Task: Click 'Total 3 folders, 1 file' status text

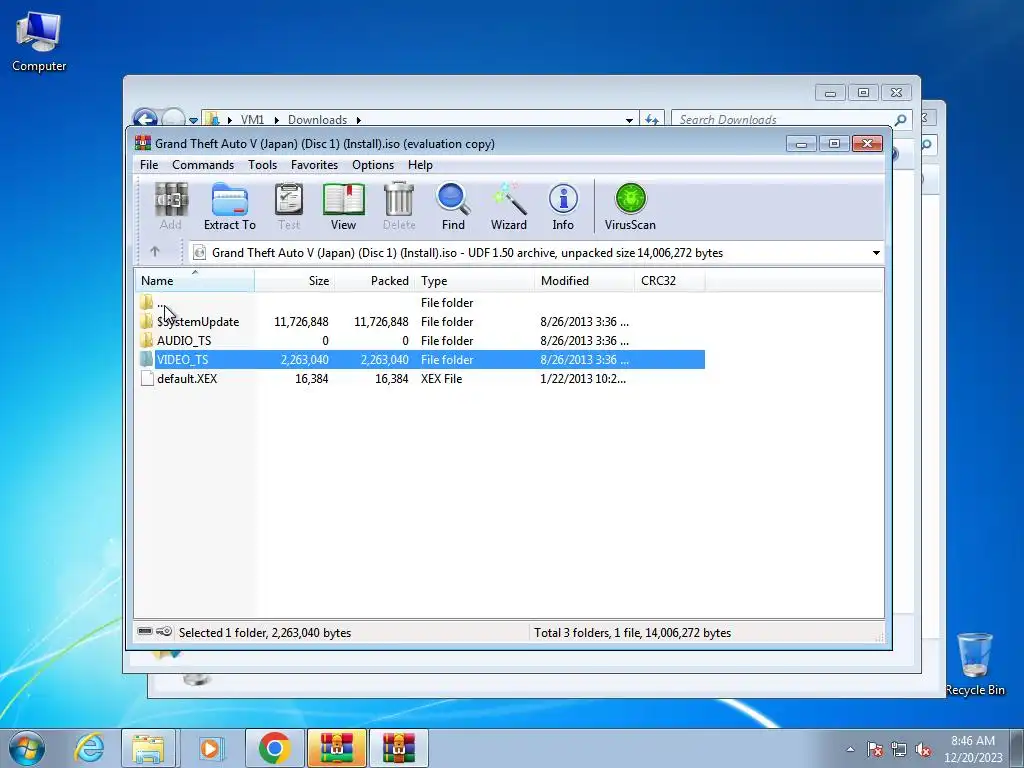Action: (632, 632)
